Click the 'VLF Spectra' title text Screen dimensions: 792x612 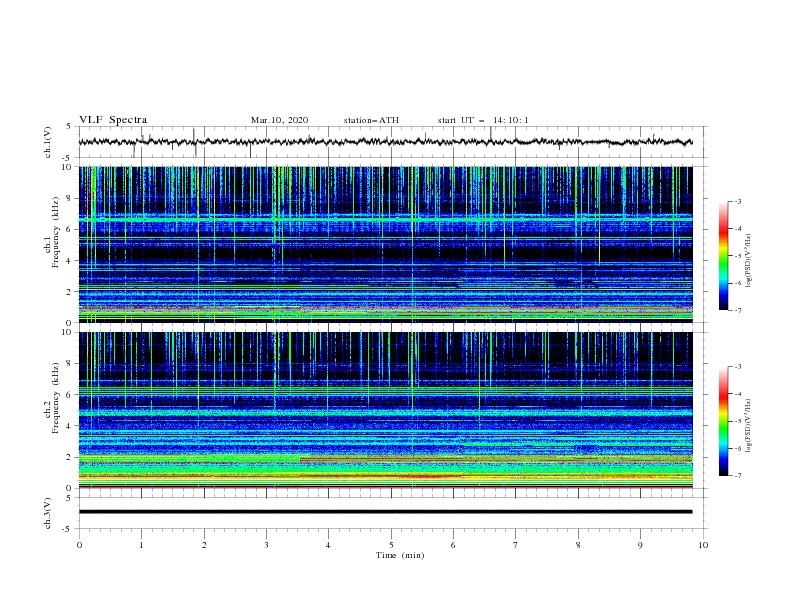[113, 120]
